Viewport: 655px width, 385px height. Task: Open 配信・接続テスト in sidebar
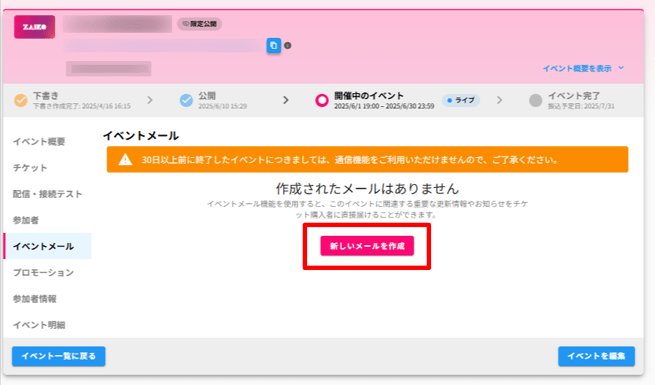click(48, 194)
